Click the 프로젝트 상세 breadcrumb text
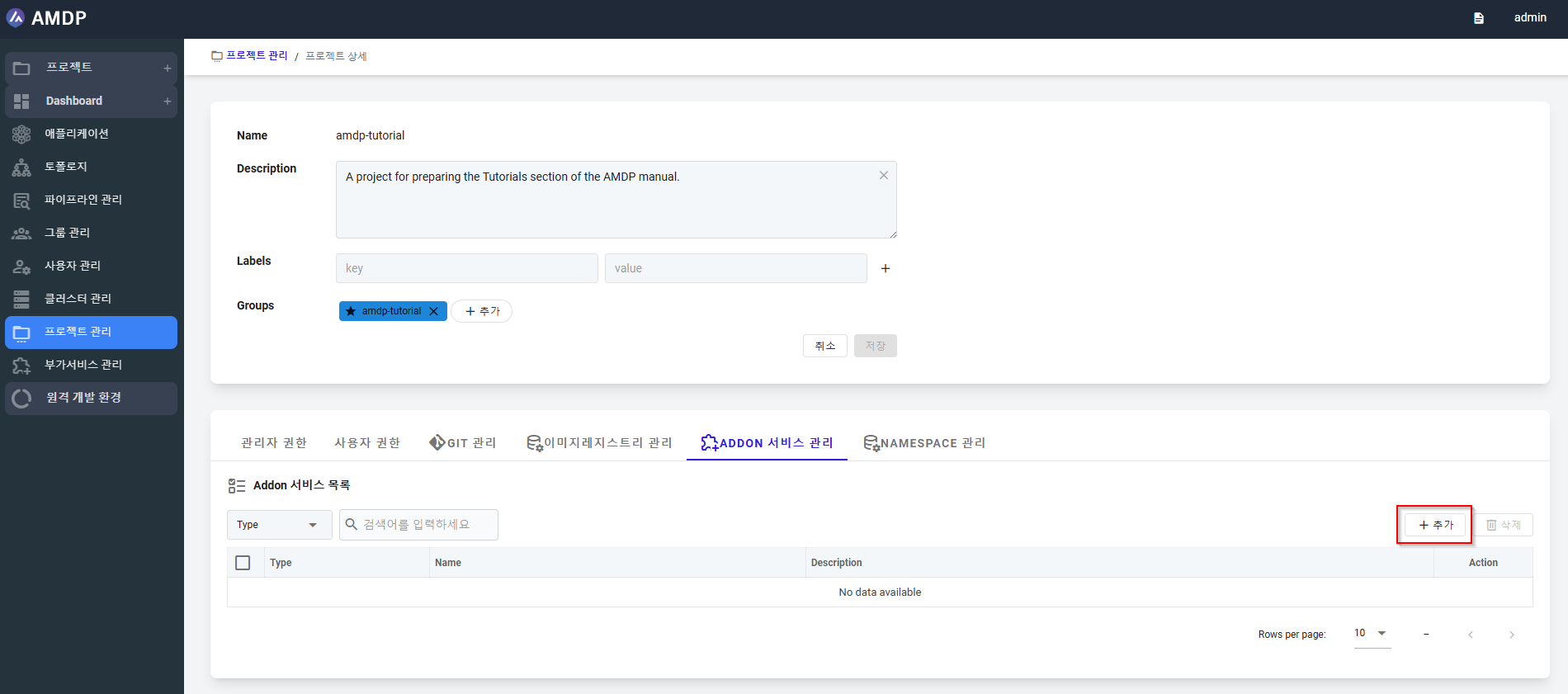1568x694 pixels. point(336,56)
